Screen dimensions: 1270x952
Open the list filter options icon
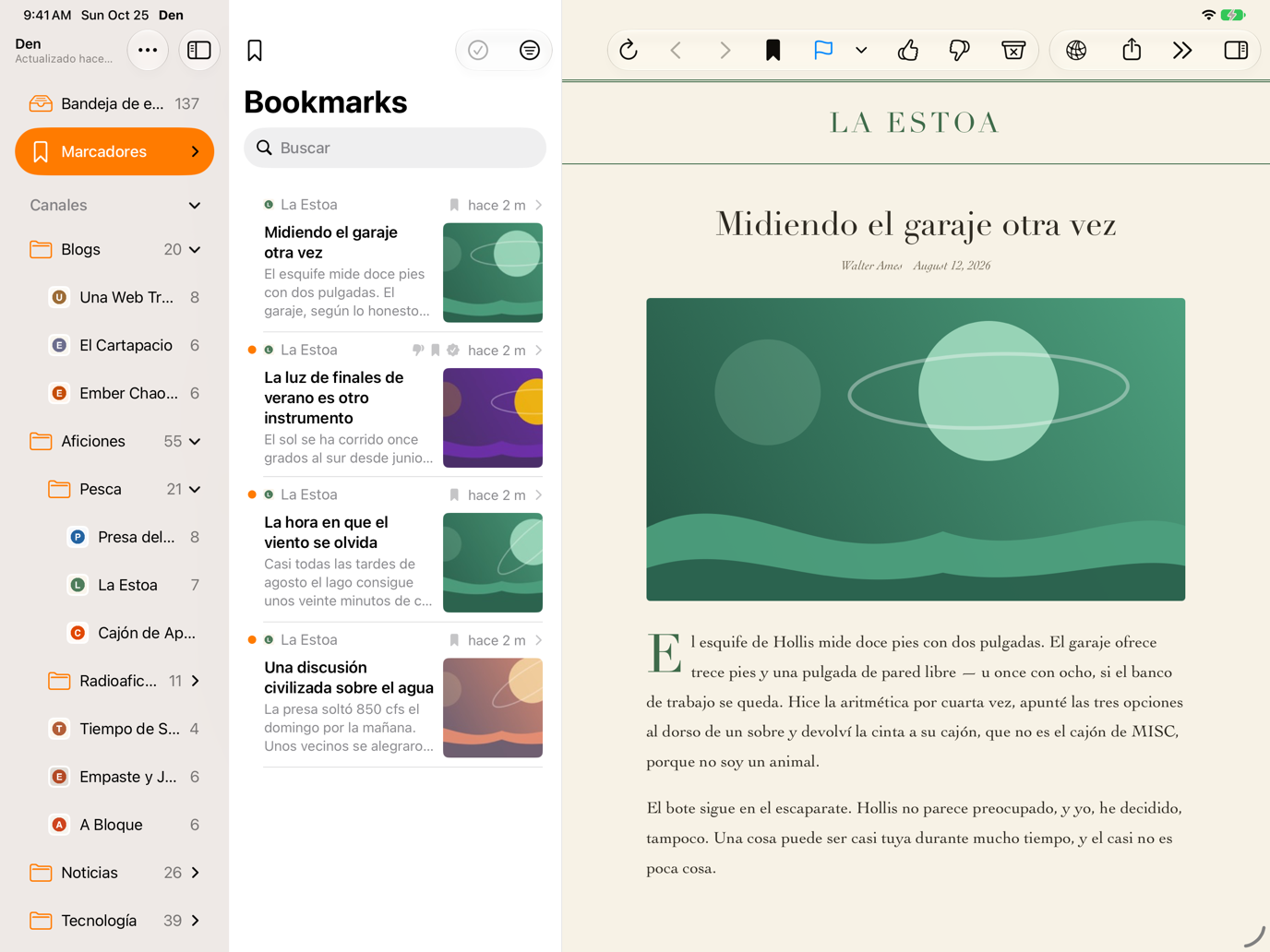[530, 50]
